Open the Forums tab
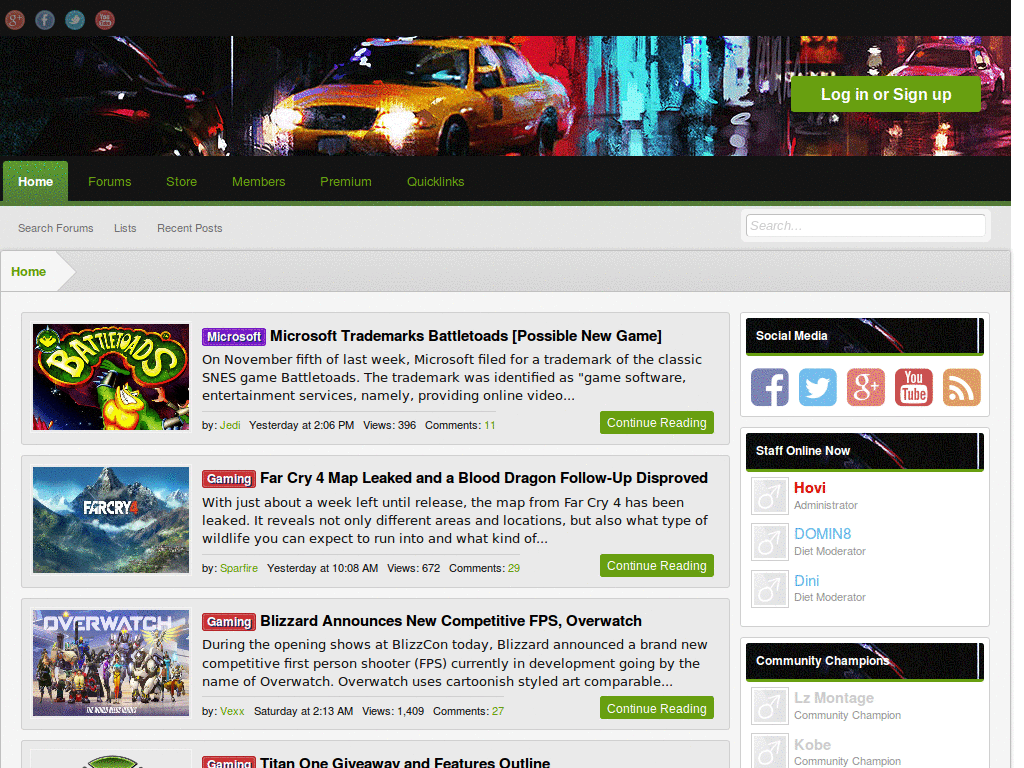Viewport: 1024px width, 768px height. 110,182
